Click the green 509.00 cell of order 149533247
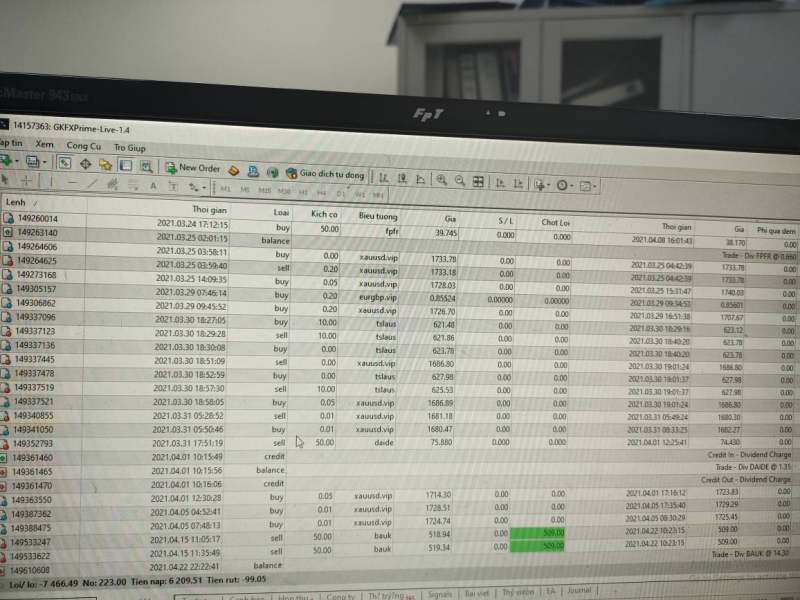Viewport: 800px width, 600px height. (x=538, y=533)
